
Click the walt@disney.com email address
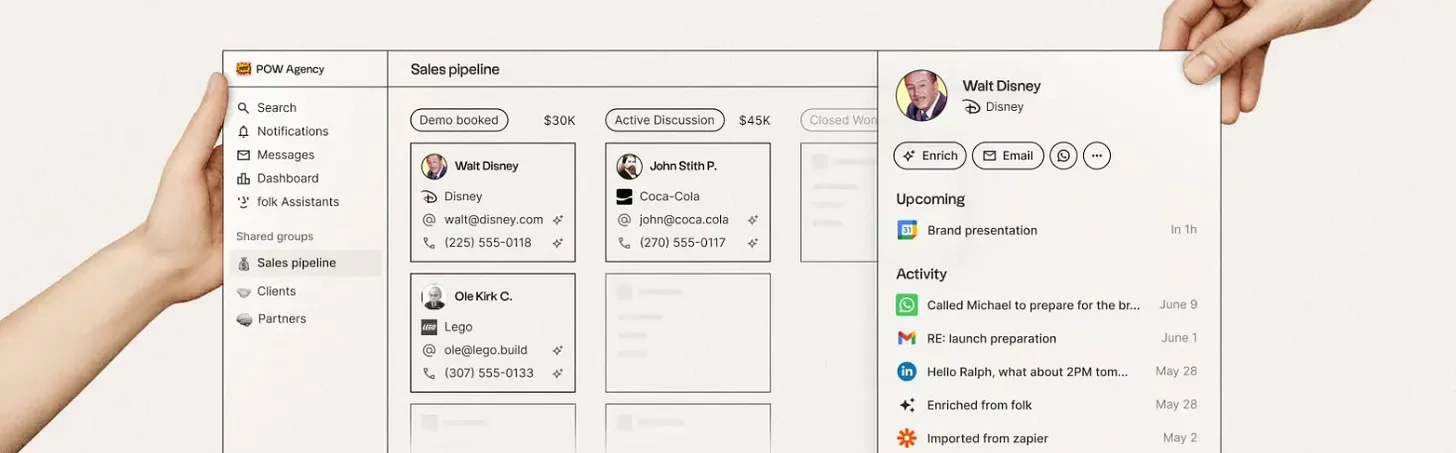[493, 220]
